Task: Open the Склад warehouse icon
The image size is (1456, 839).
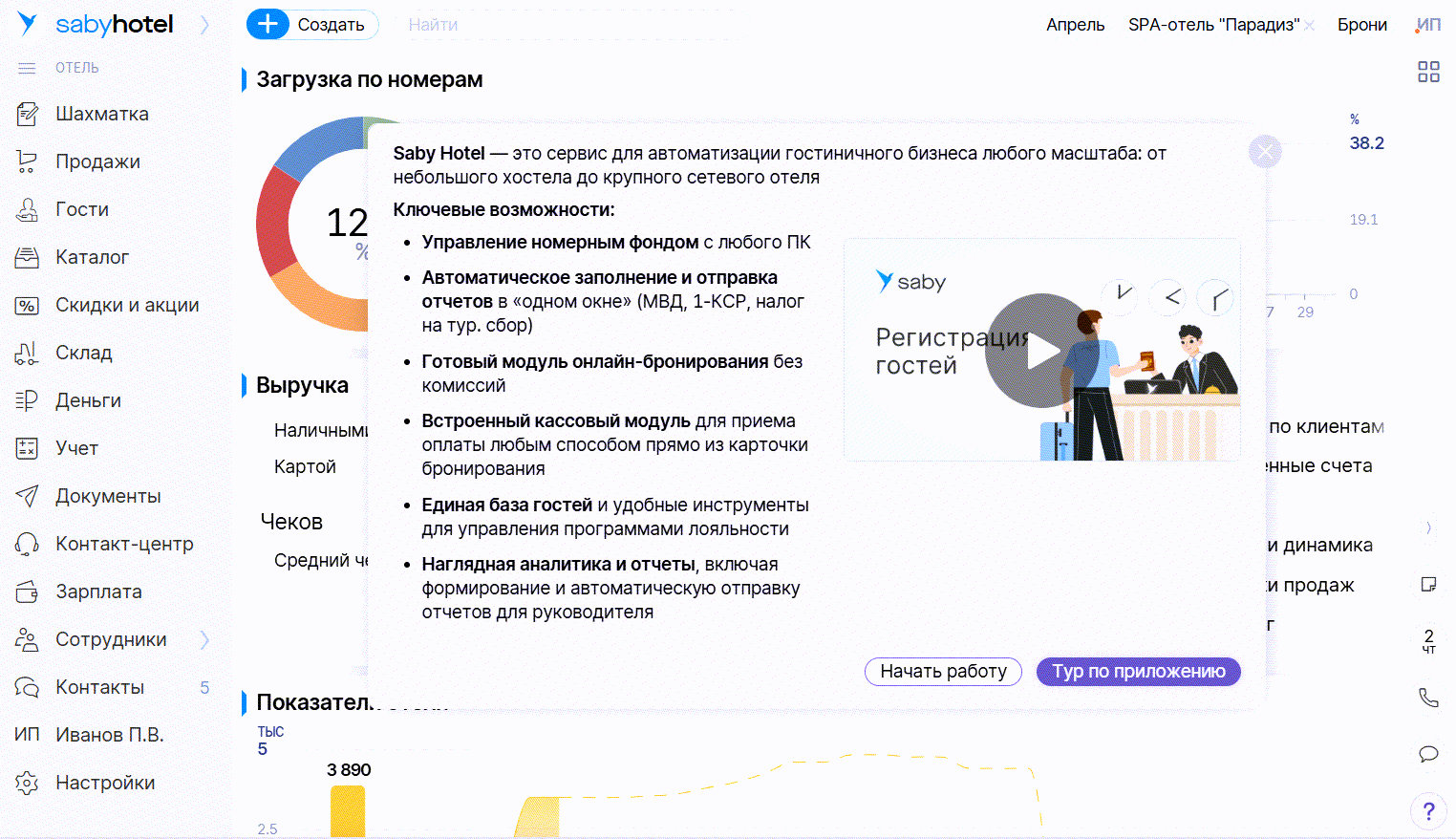Action: click(x=27, y=353)
